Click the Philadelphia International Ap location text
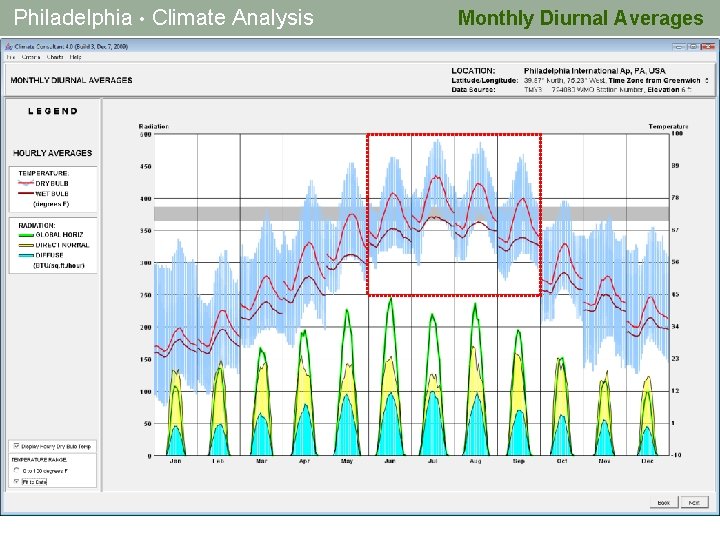The height and width of the screenshot is (540, 720). tap(595, 71)
